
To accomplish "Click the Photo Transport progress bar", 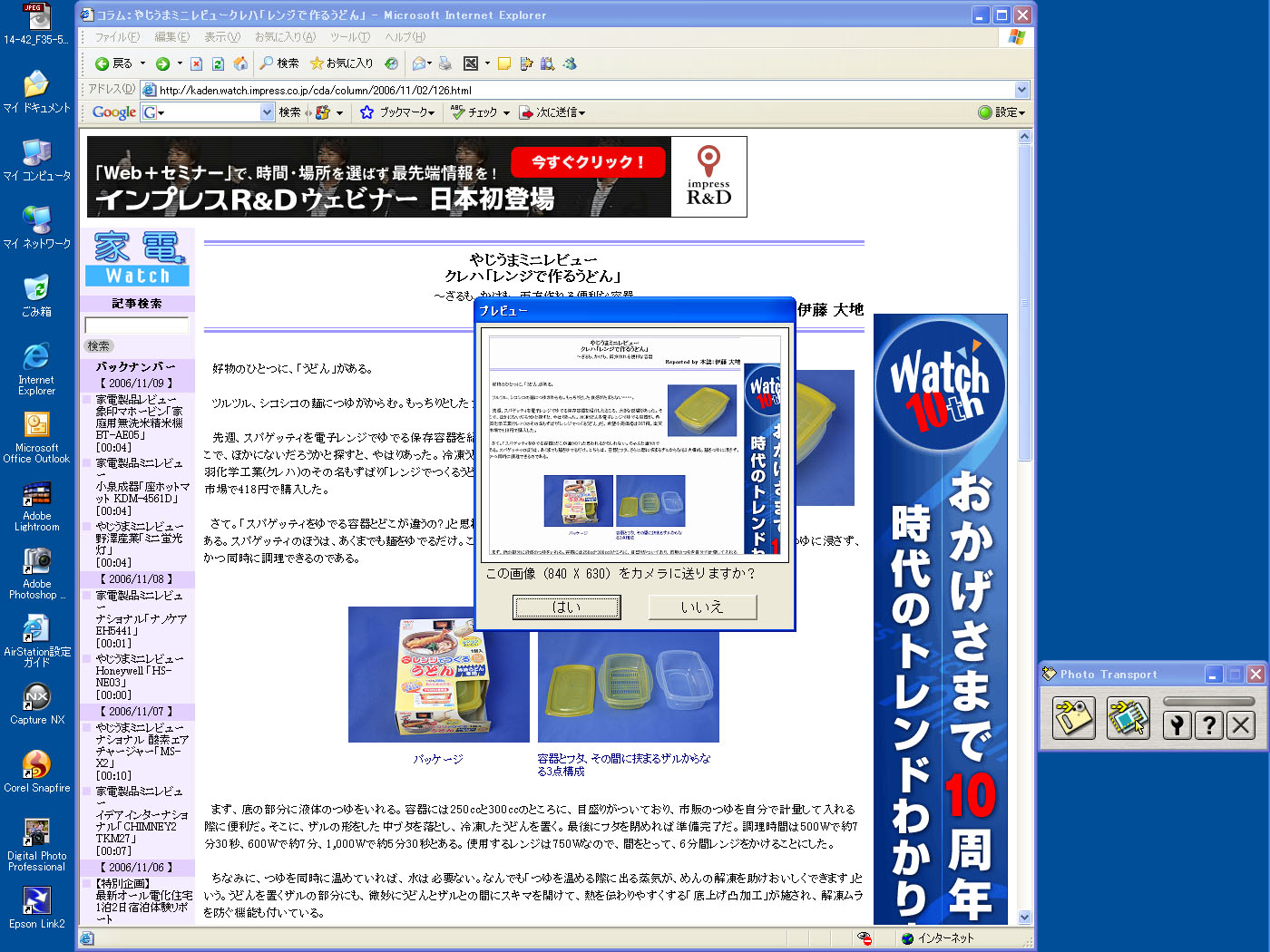I will pyautogui.click(x=1209, y=701).
